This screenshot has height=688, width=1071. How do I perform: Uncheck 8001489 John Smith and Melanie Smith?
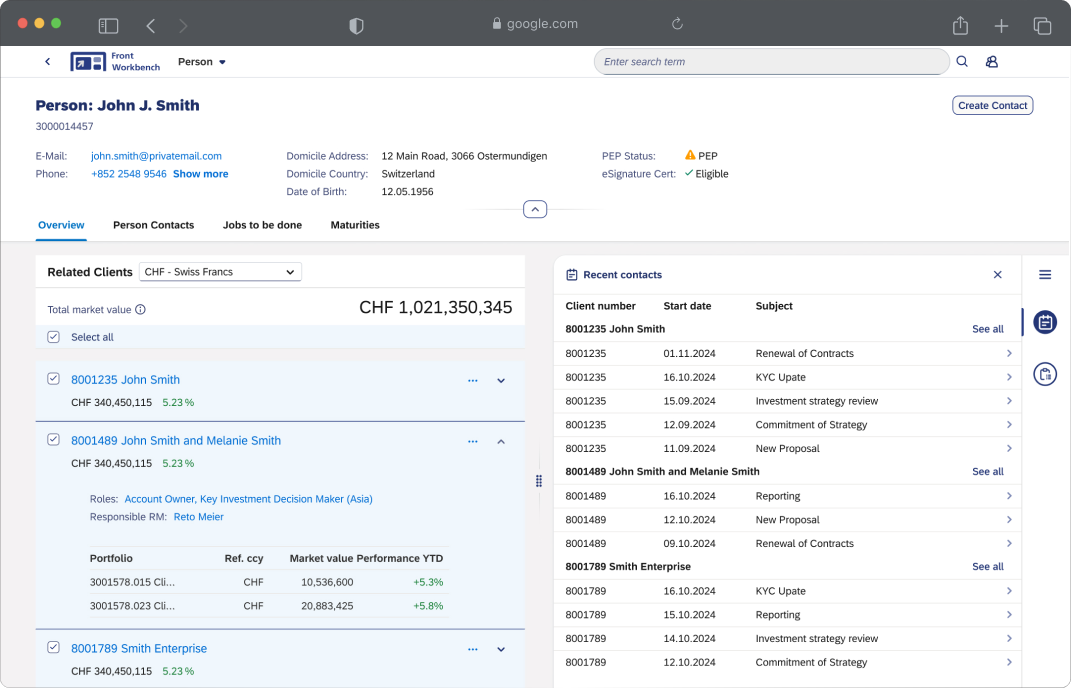click(x=54, y=440)
